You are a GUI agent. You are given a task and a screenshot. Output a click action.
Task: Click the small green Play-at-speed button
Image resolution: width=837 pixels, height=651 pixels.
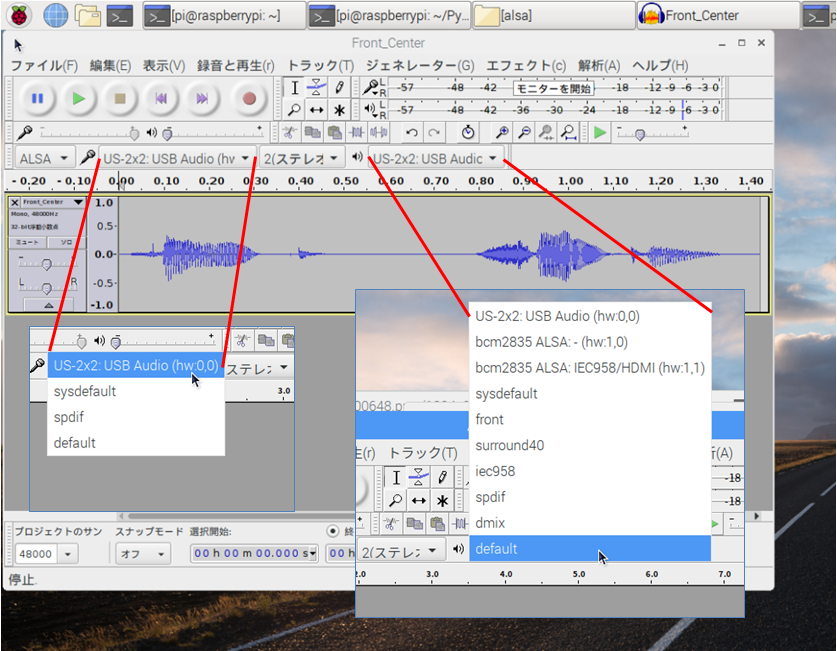pos(600,132)
